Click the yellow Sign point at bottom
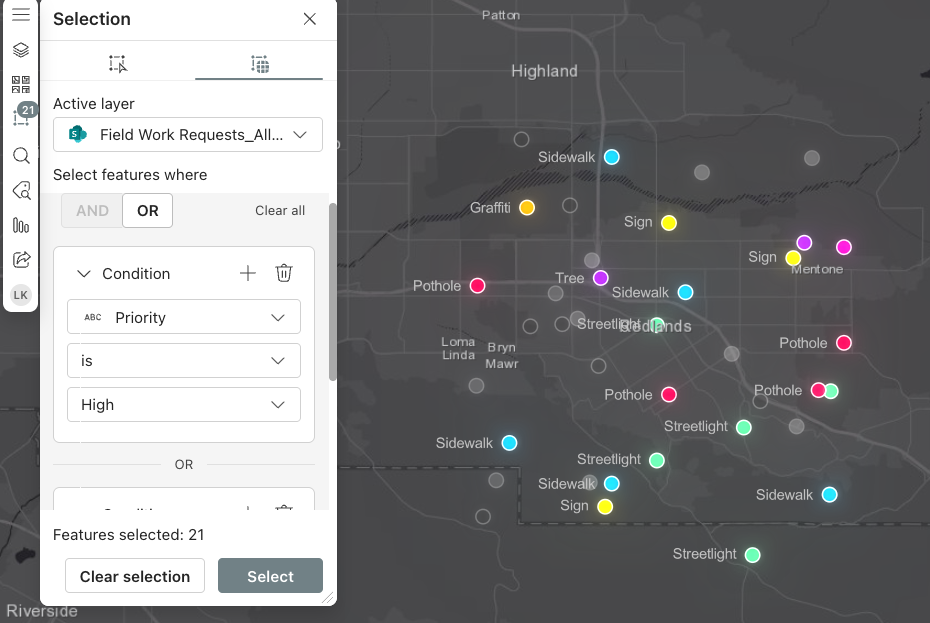This screenshot has width=930, height=623. coord(605,507)
